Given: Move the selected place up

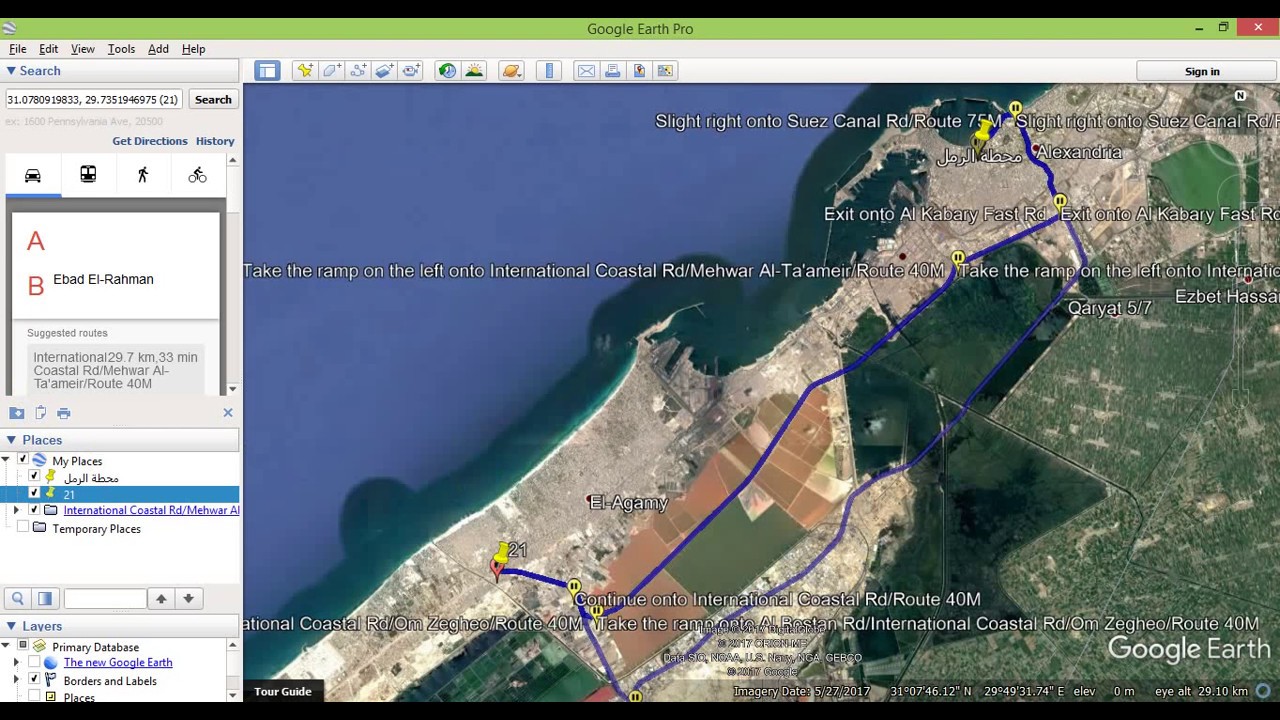Looking at the screenshot, I should (x=161, y=598).
